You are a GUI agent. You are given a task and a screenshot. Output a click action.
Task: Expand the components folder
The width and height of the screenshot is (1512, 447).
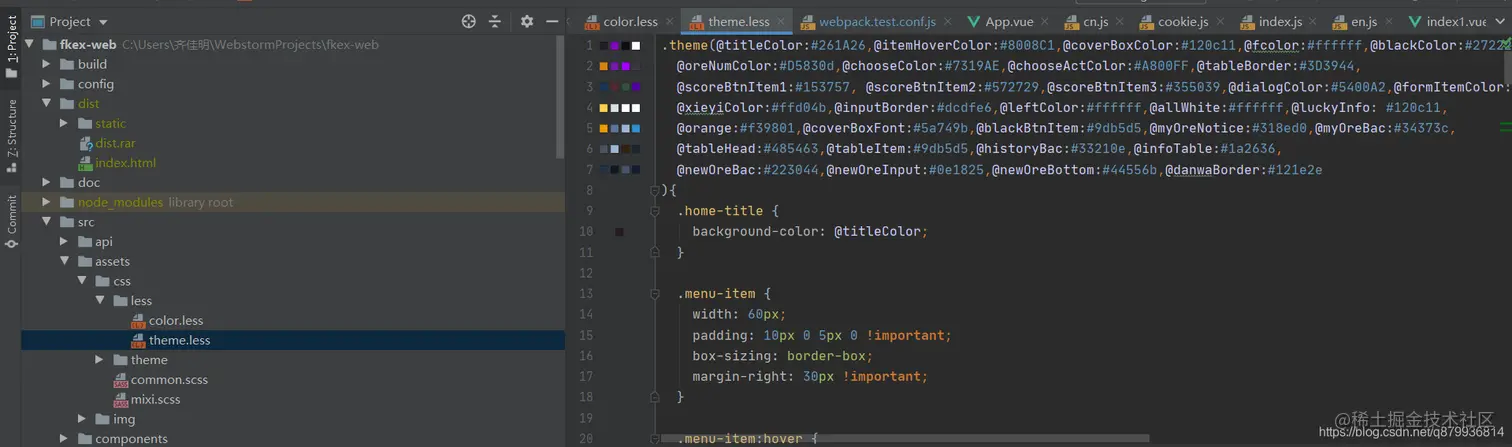pos(64,439)
